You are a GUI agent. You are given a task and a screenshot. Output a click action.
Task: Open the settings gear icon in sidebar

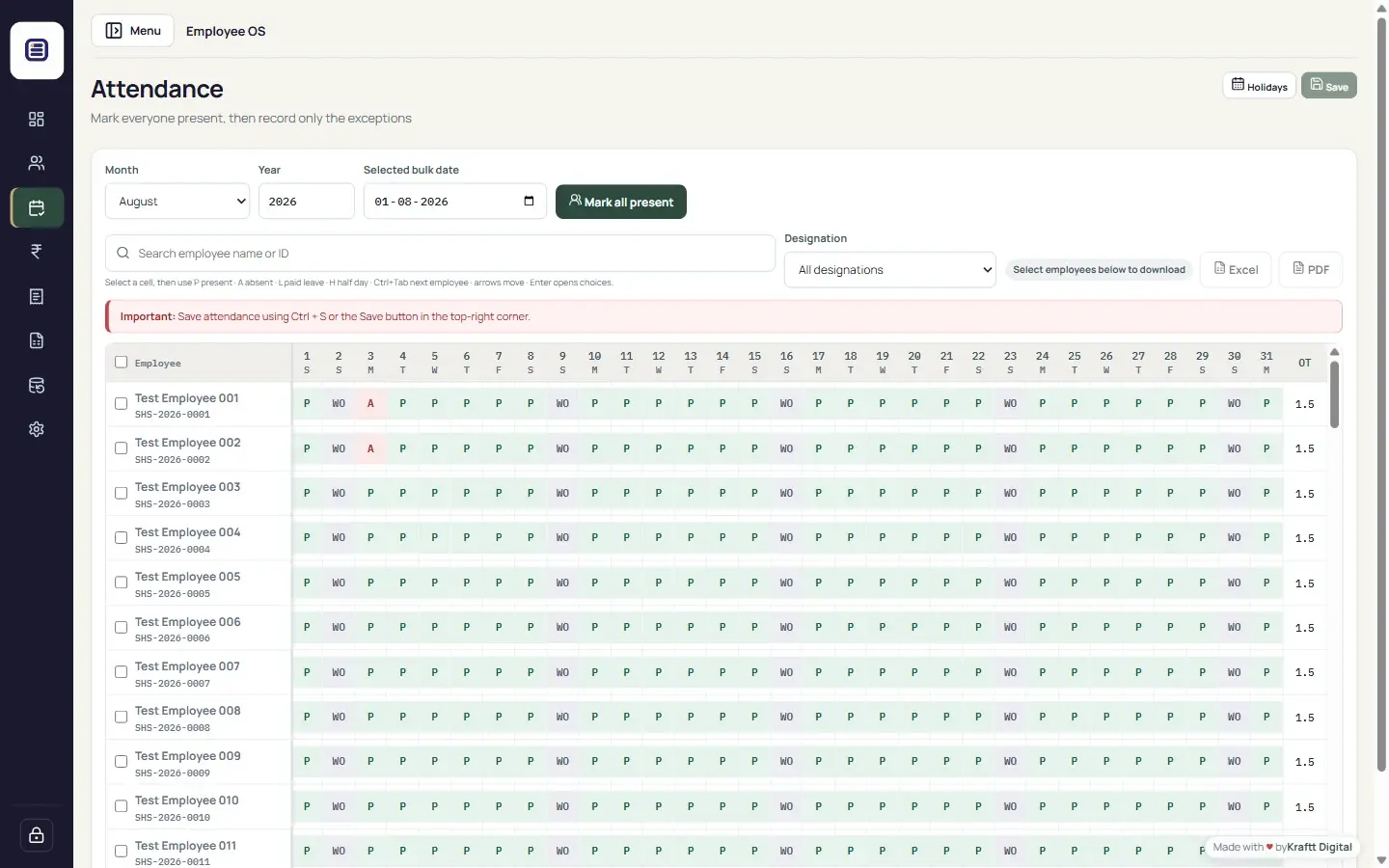tap(37, 429)
